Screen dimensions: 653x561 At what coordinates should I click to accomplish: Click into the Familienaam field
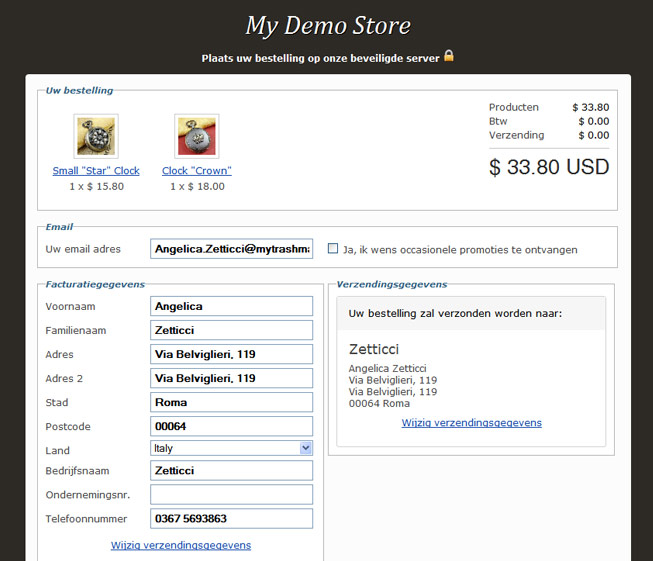click(232, 330)
